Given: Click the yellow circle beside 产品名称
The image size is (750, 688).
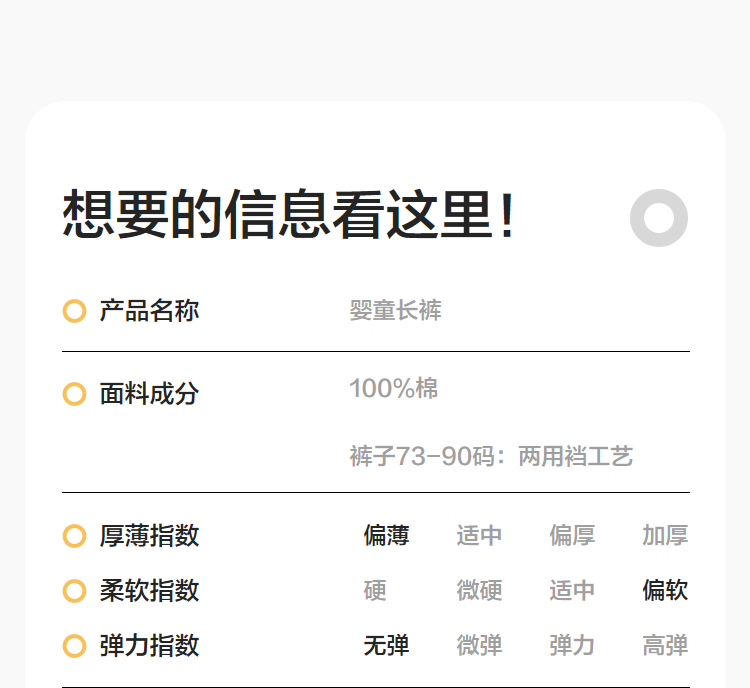Looking at the screenshot, I should pos(74,311).
